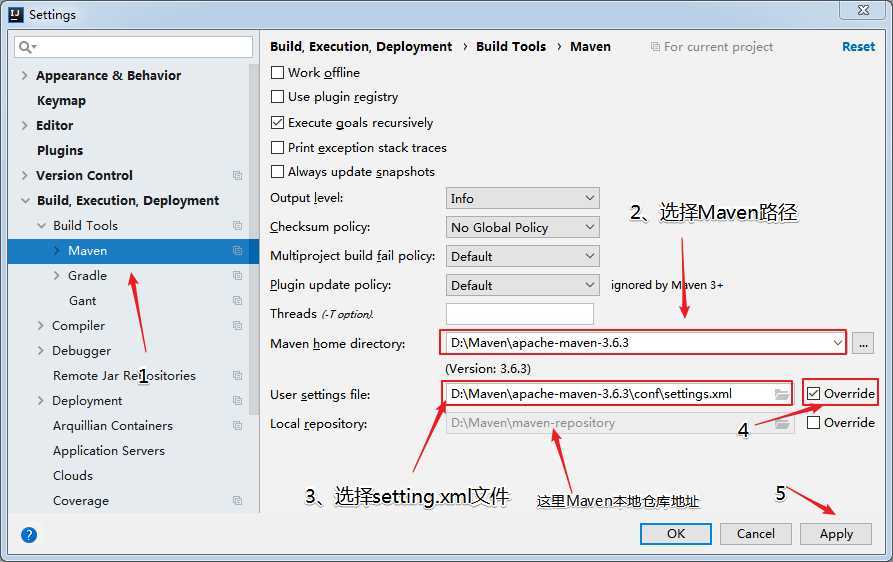Open the Checksum policy dropdown
This screenshot has width=893, height=562.
click(522, 227)
